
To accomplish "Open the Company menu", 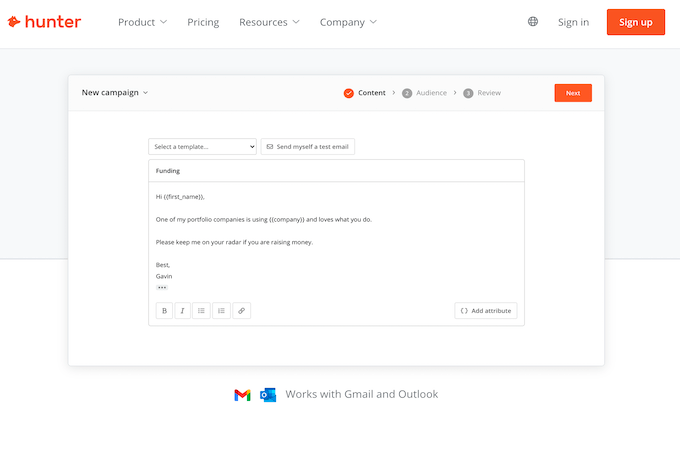I will click(348, 22).
